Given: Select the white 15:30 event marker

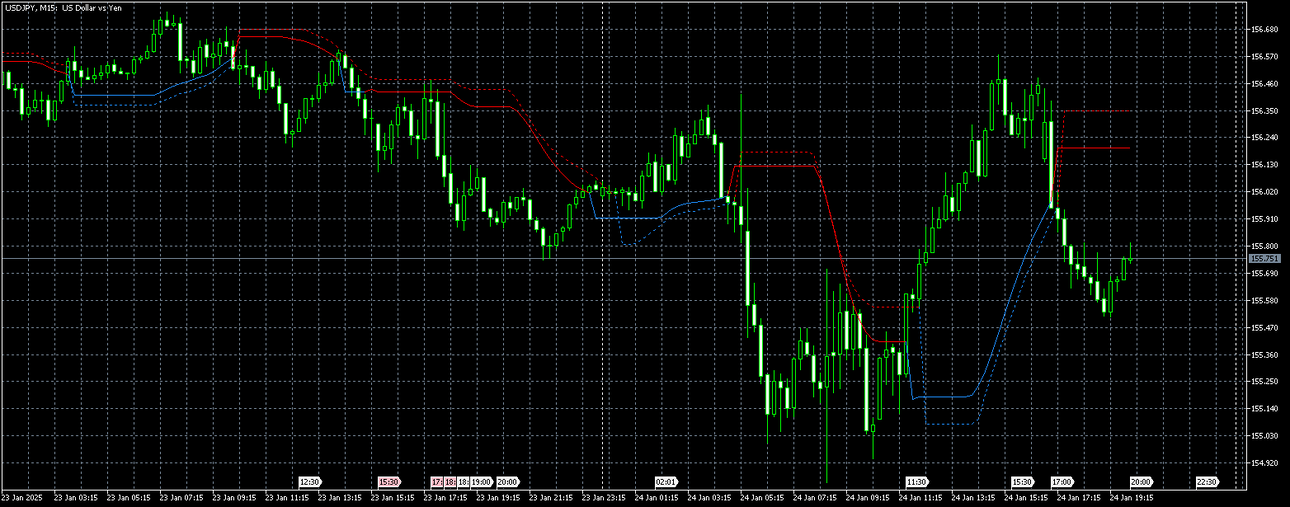Looking at the screenshot, I should 1022,481.
